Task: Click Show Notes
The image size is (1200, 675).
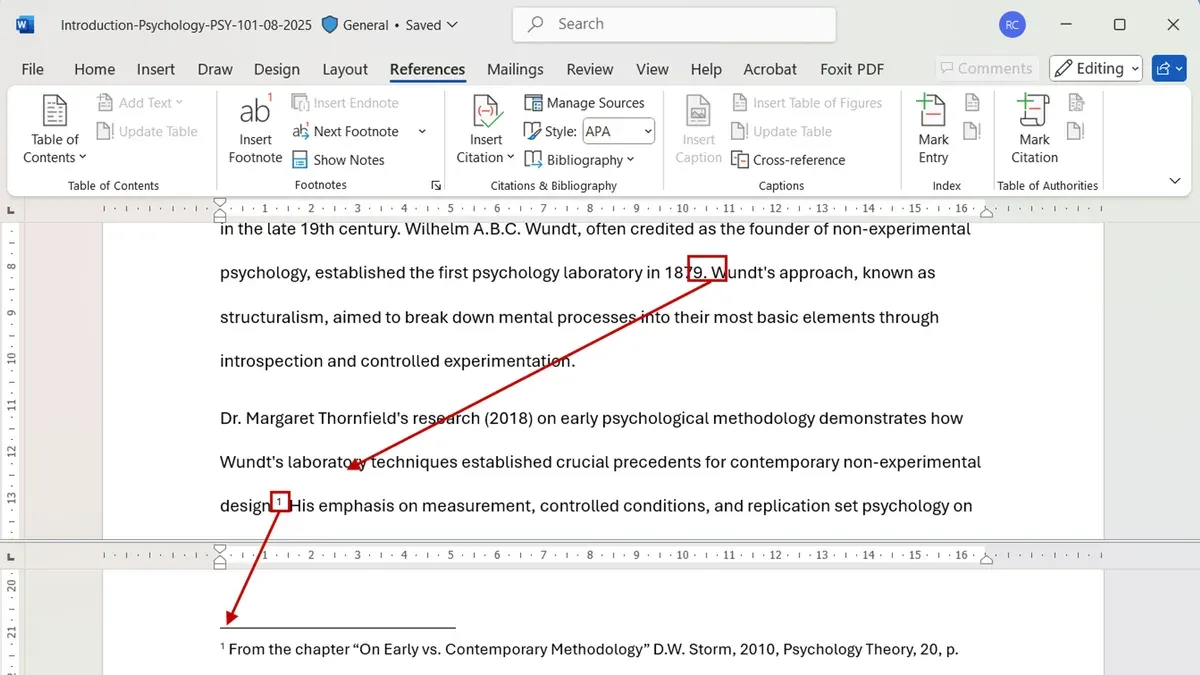Action: click(338, 160)
